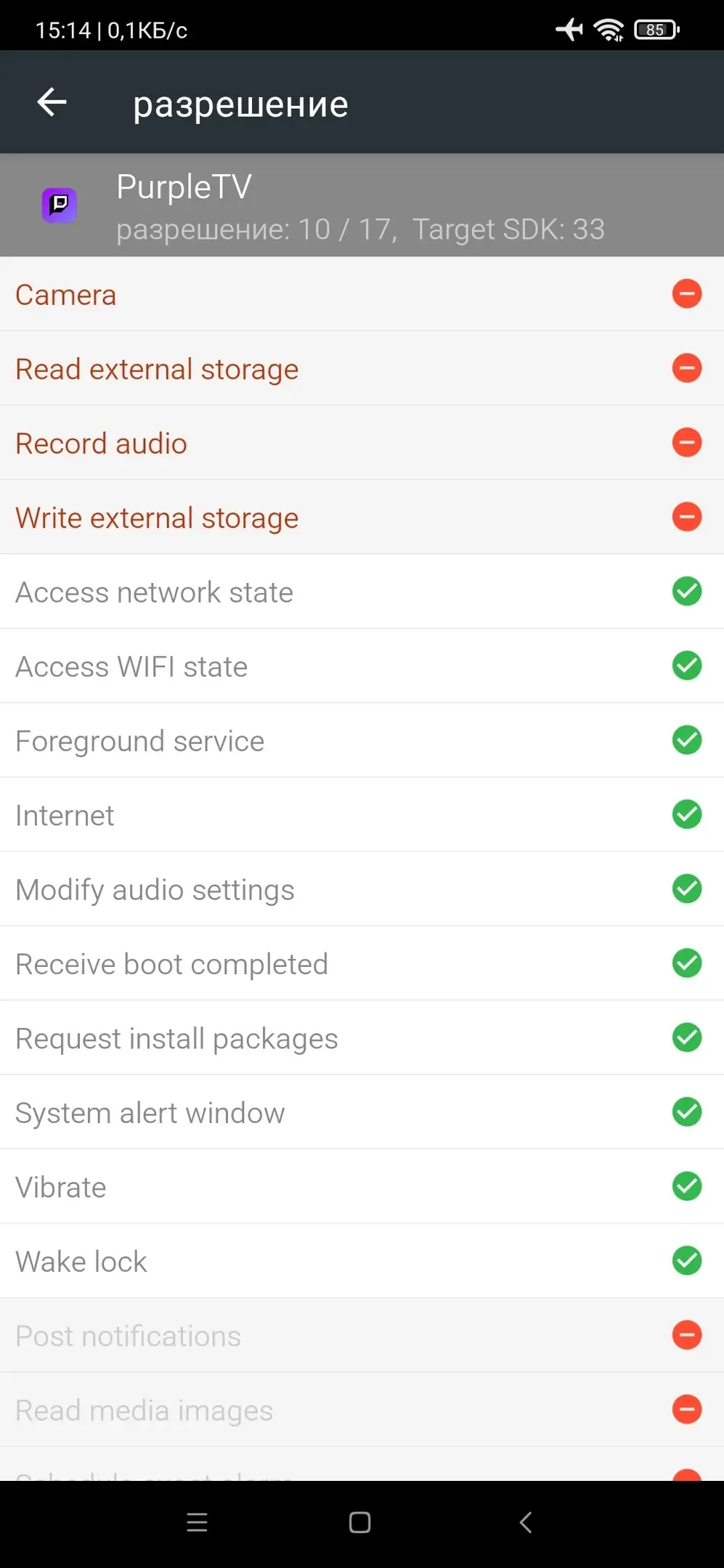Tap the Modify audio settings label
The height and width of the screenshot is (1568, 724).
pyautogui.click(x=155, y=890)
